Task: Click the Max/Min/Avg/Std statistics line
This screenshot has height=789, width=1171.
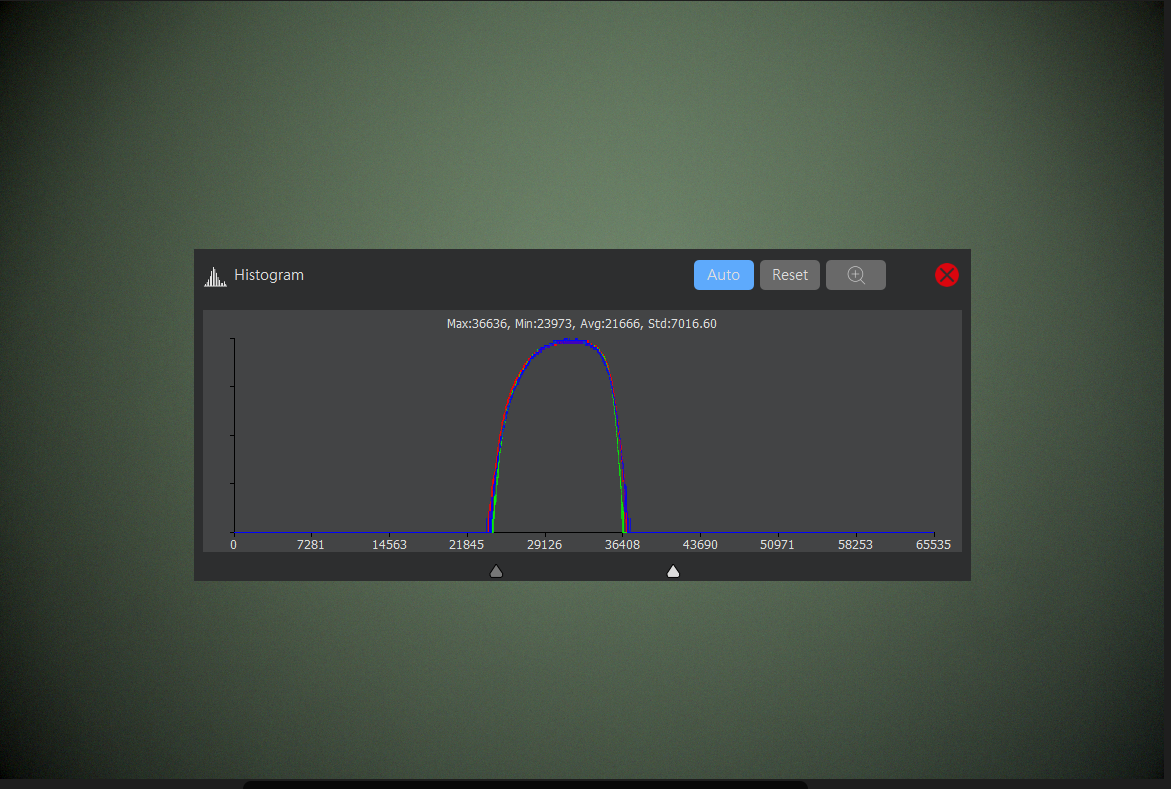Action: pos(582,324)
